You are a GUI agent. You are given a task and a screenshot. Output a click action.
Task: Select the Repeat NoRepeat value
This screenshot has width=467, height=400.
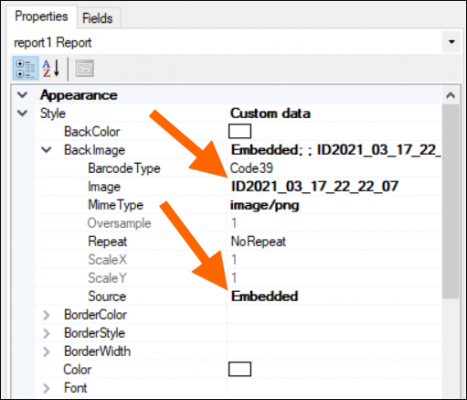tap(258, 241)
